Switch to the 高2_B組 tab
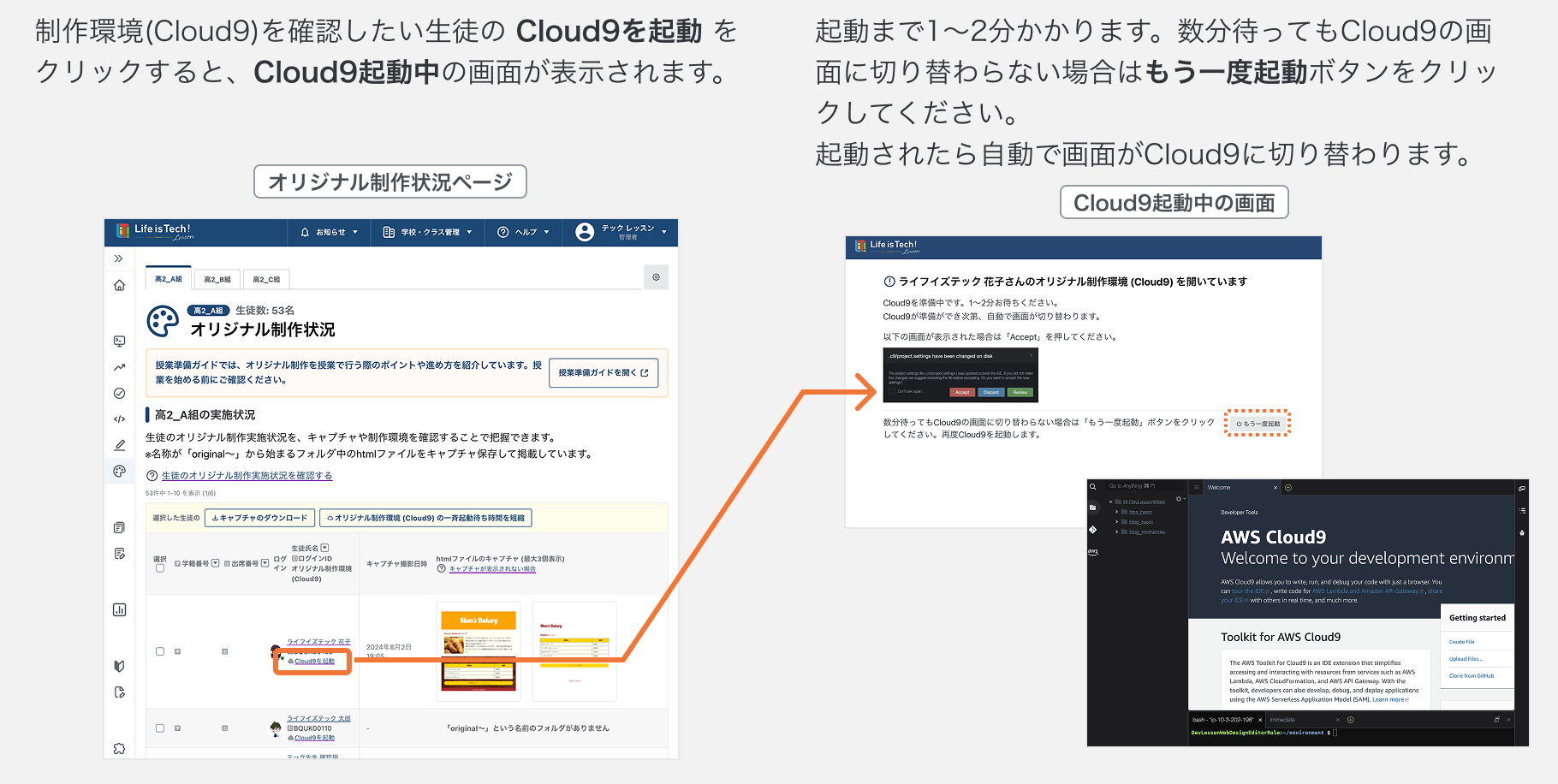This screenshot has height=784, width=1558. pos(217,280)
